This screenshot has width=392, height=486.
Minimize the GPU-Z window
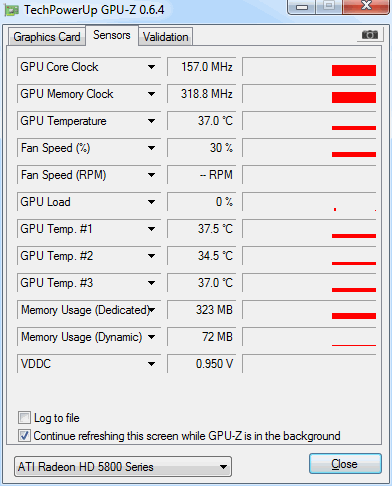pos(302,7)
